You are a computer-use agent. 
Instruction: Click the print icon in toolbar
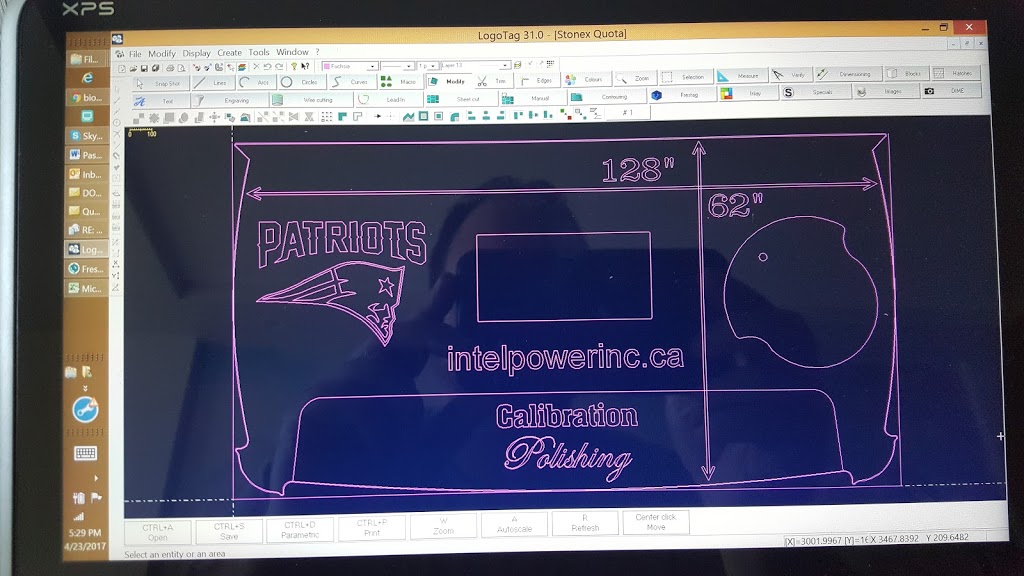coord(170,68)
